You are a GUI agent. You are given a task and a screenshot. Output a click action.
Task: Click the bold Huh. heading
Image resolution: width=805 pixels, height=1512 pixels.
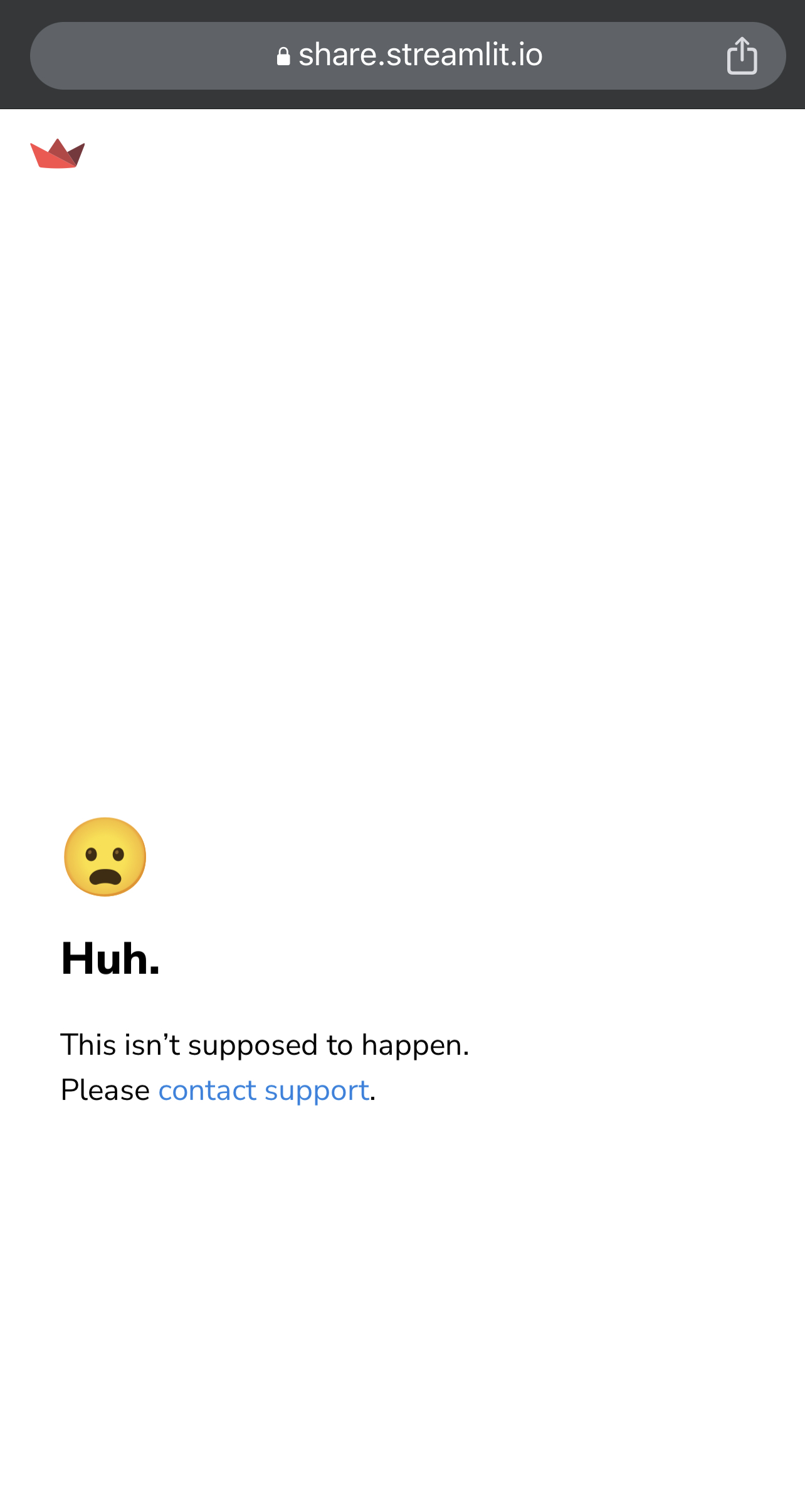tap(110, 959)
